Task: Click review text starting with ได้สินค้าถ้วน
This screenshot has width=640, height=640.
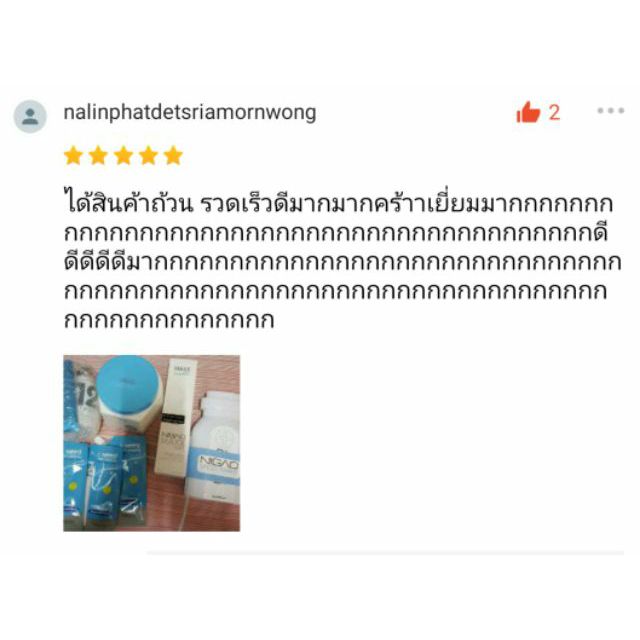Action: point(342,261)
